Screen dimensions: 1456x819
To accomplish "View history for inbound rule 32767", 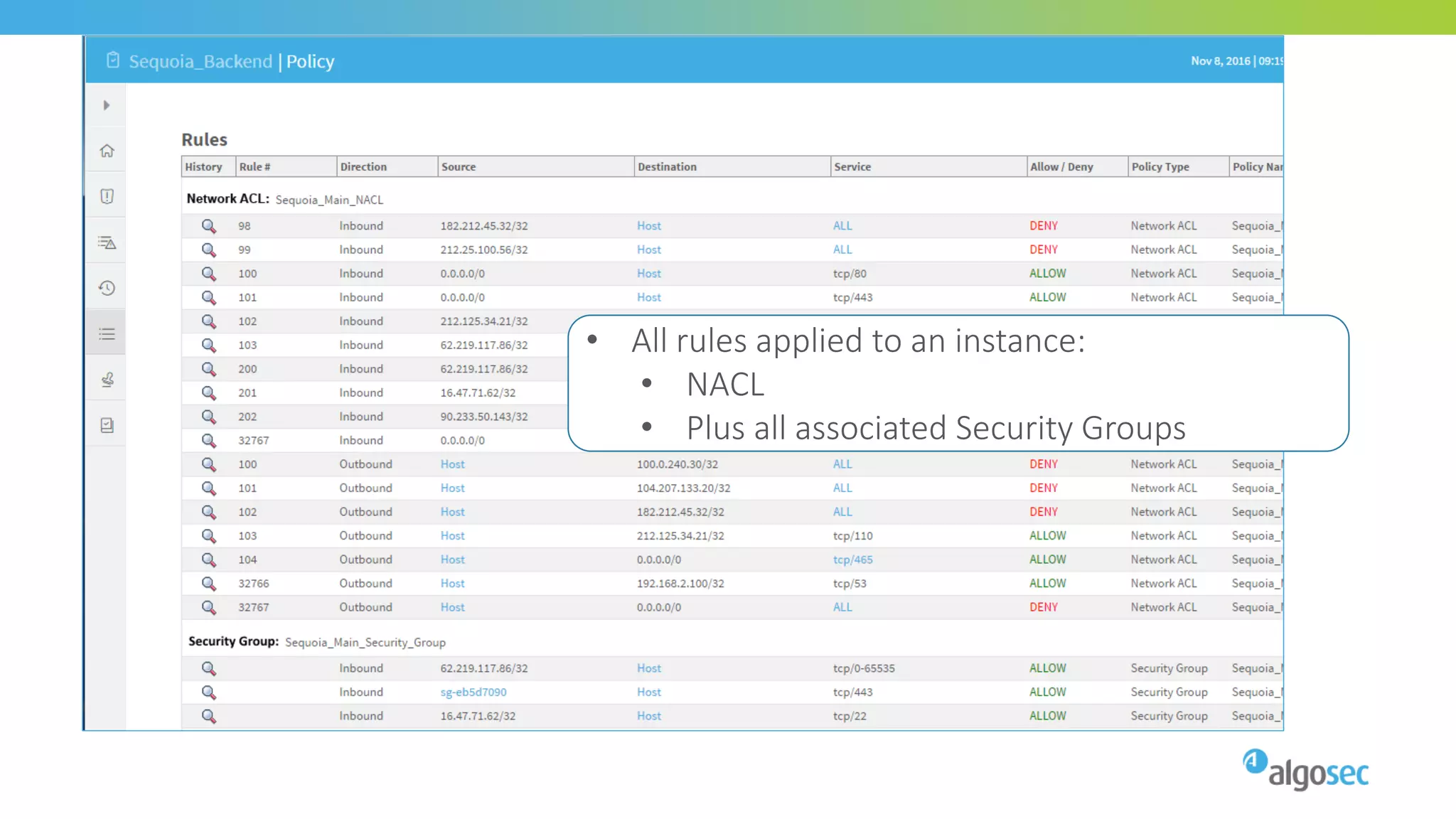I will pyautogui.click(x=208, y=440).
